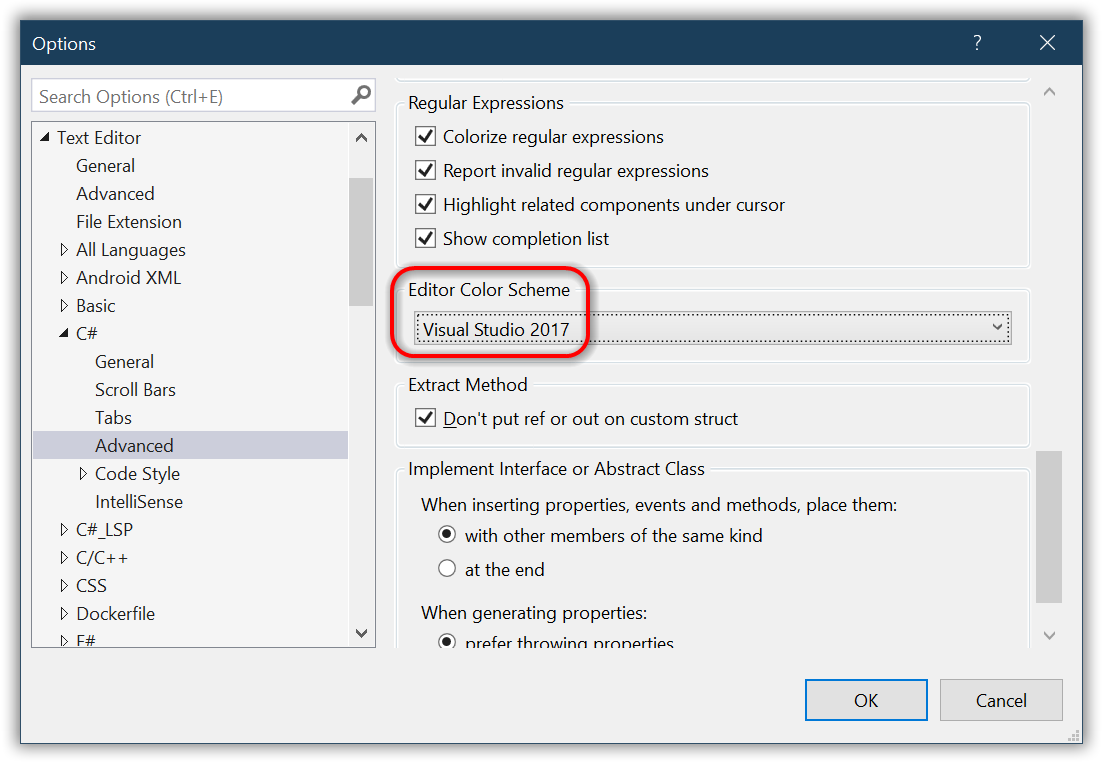This screenshot has height=764, width=1103.
Task: Expand the Android XML node
Action: pos(64,278)
